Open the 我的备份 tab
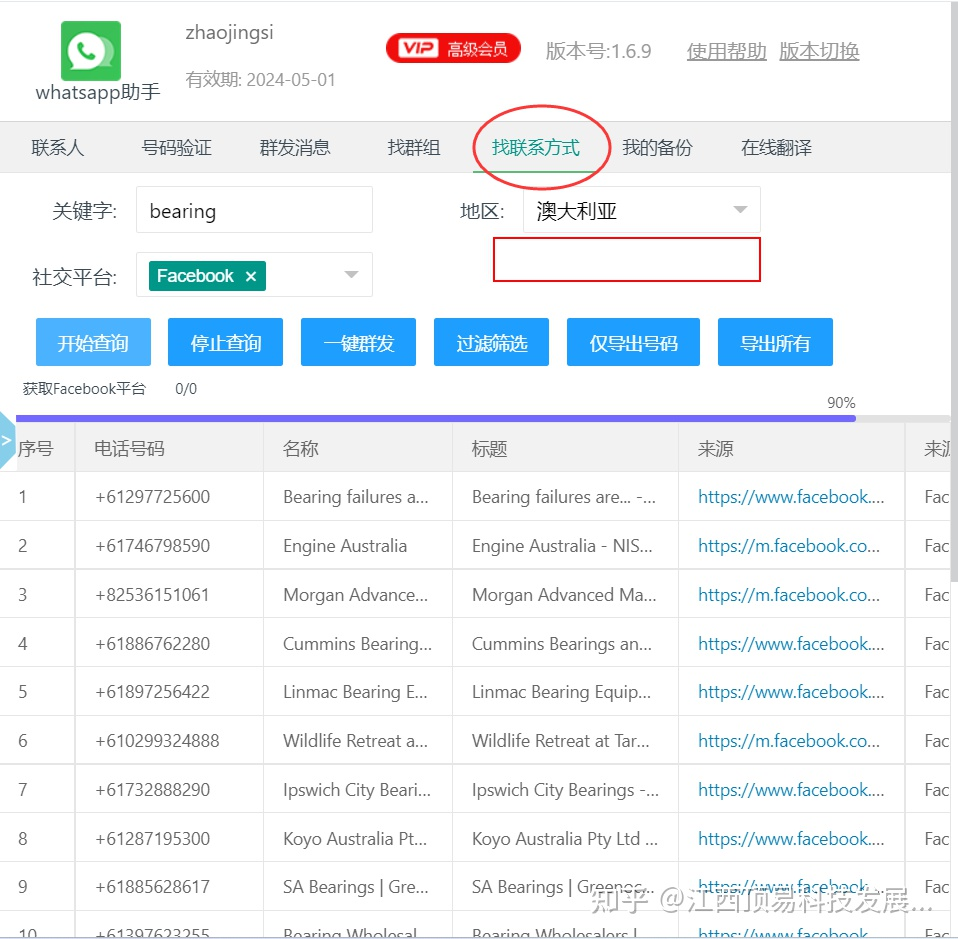 [x=657, y=147]
